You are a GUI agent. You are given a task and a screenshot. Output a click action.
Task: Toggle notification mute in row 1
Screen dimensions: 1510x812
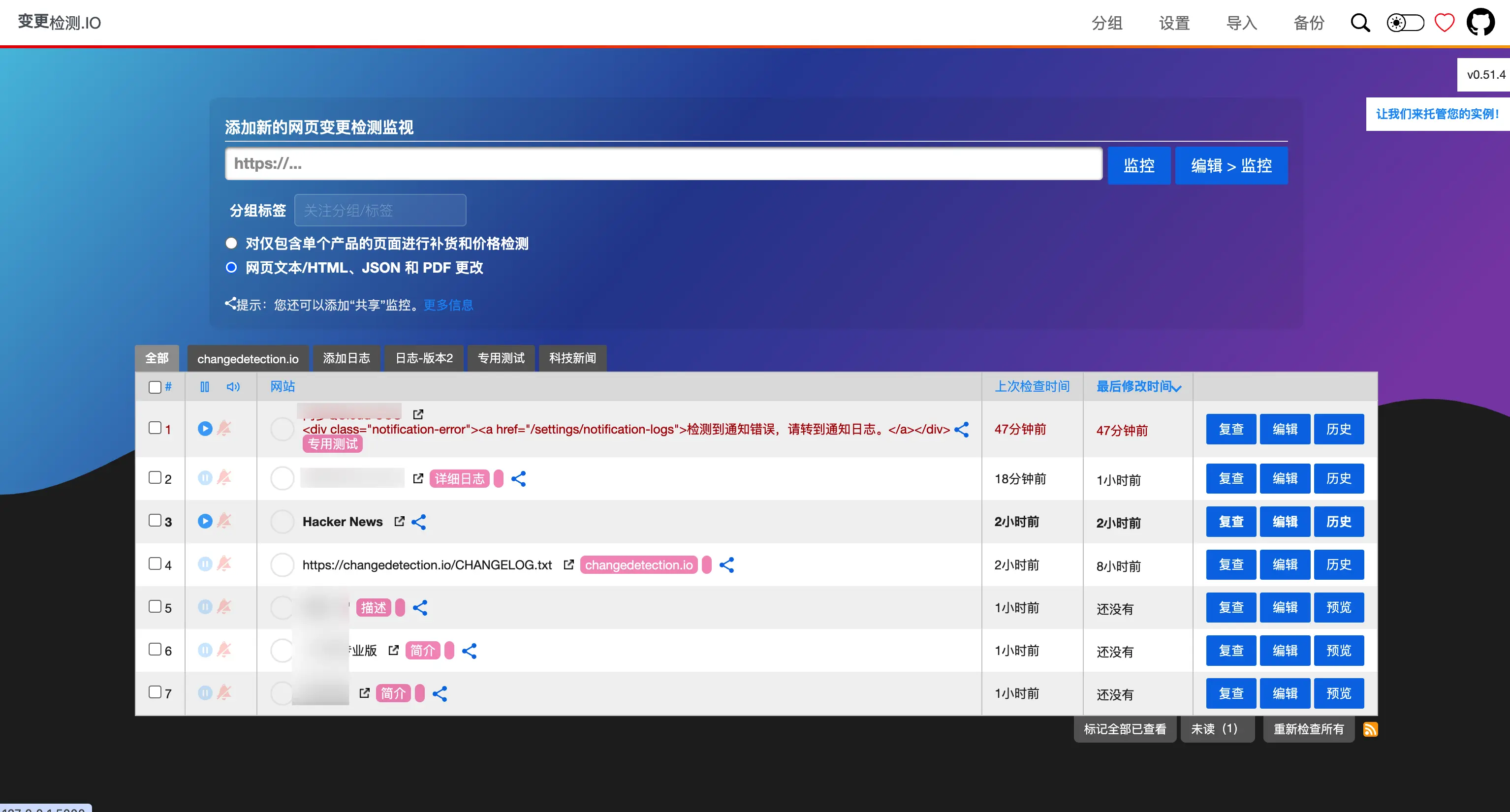(224, 429)
